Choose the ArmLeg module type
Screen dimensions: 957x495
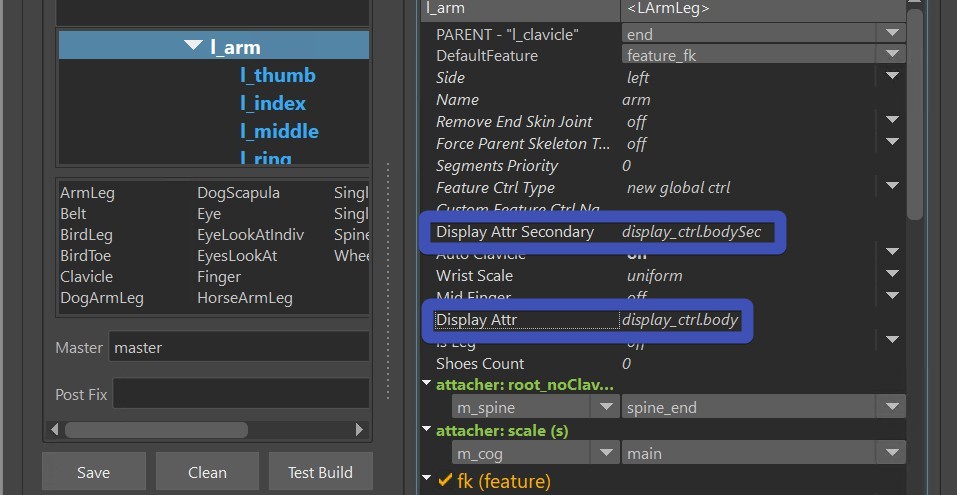87,193
